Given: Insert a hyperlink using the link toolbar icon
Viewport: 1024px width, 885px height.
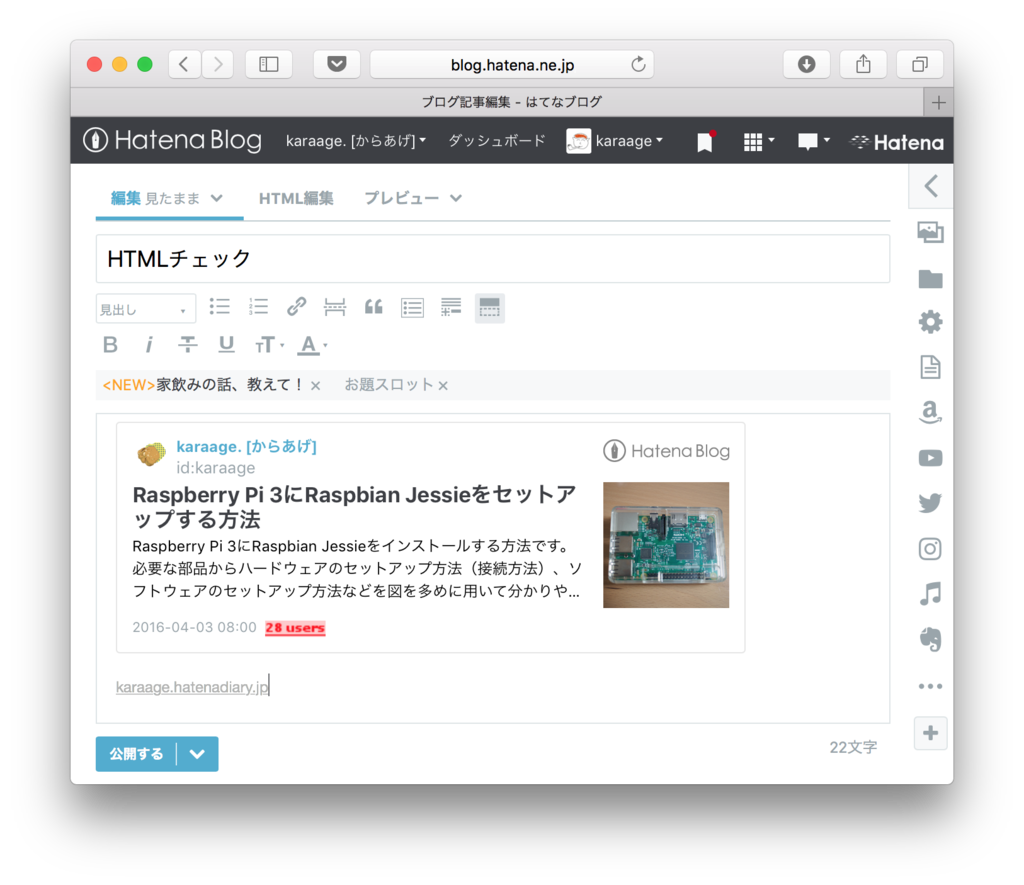Looking at the screenshot, I should (x=296, y=307).
